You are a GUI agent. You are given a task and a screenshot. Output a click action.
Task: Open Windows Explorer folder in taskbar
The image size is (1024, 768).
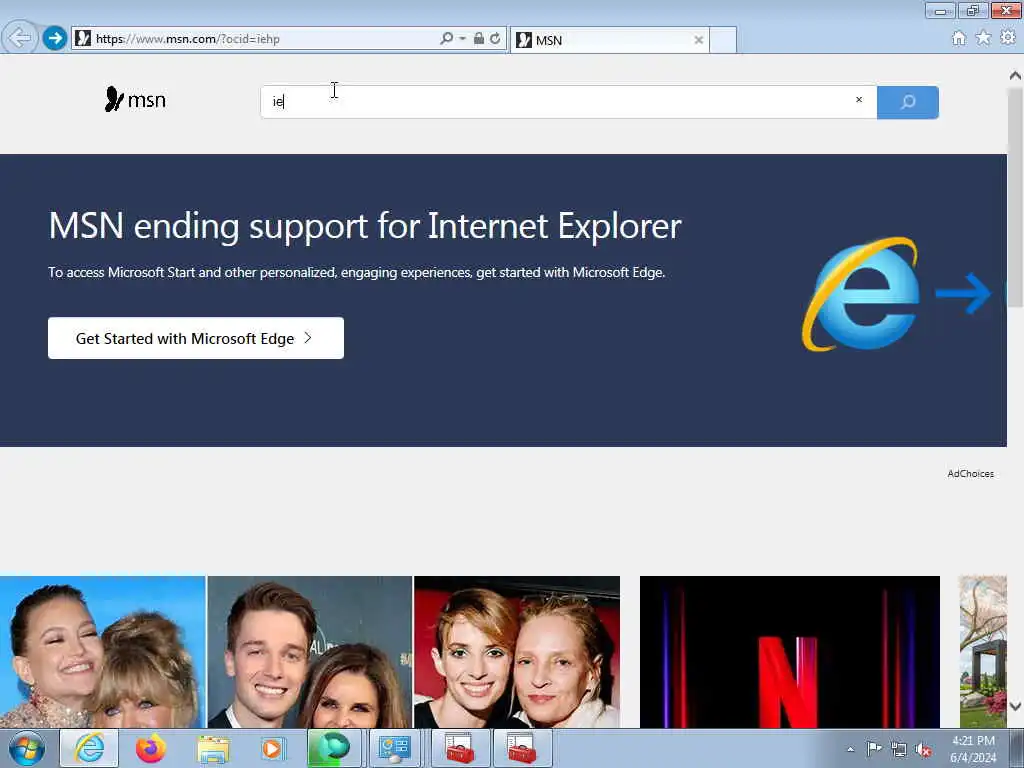click(212, 749)
